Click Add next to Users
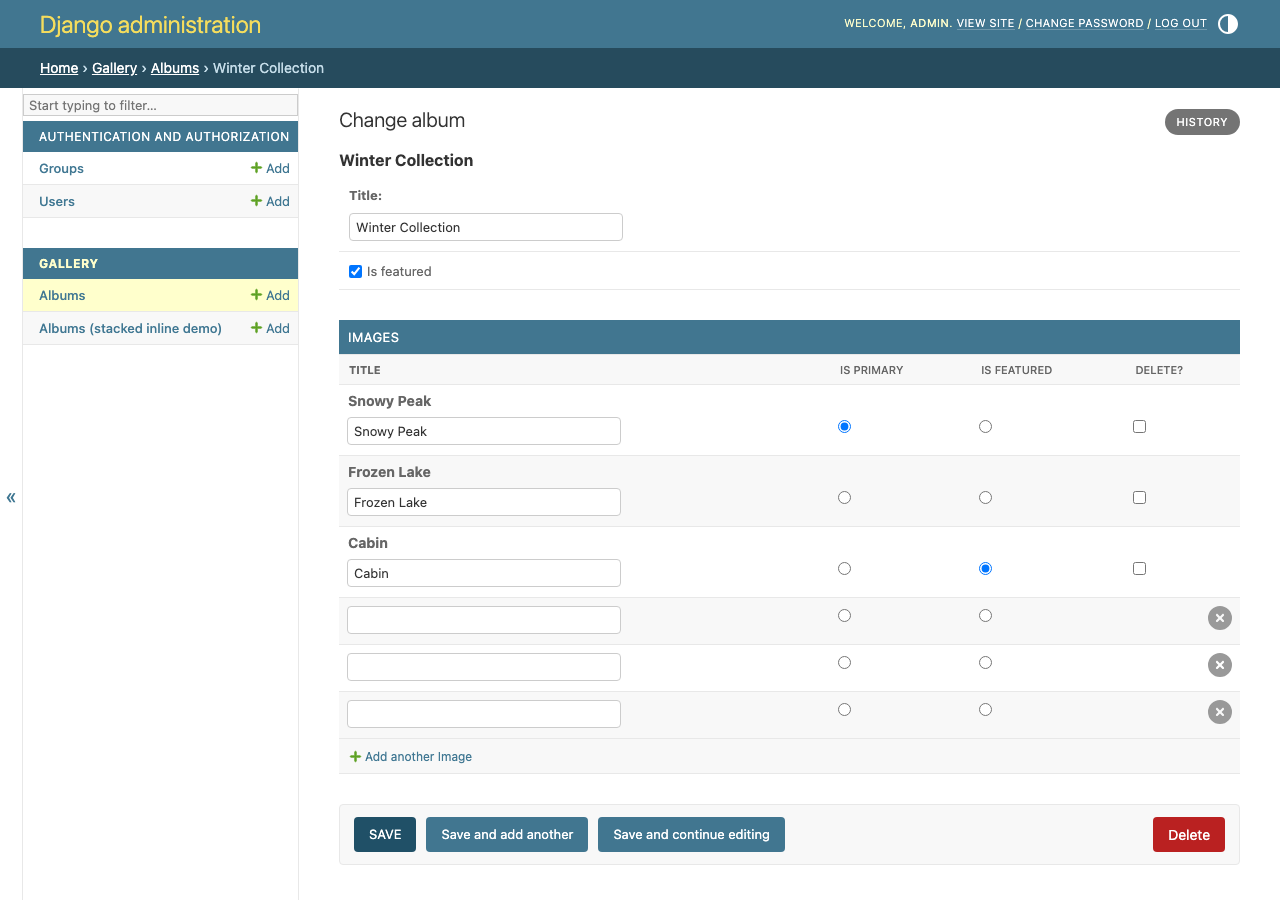 click(x=270, y=201)
